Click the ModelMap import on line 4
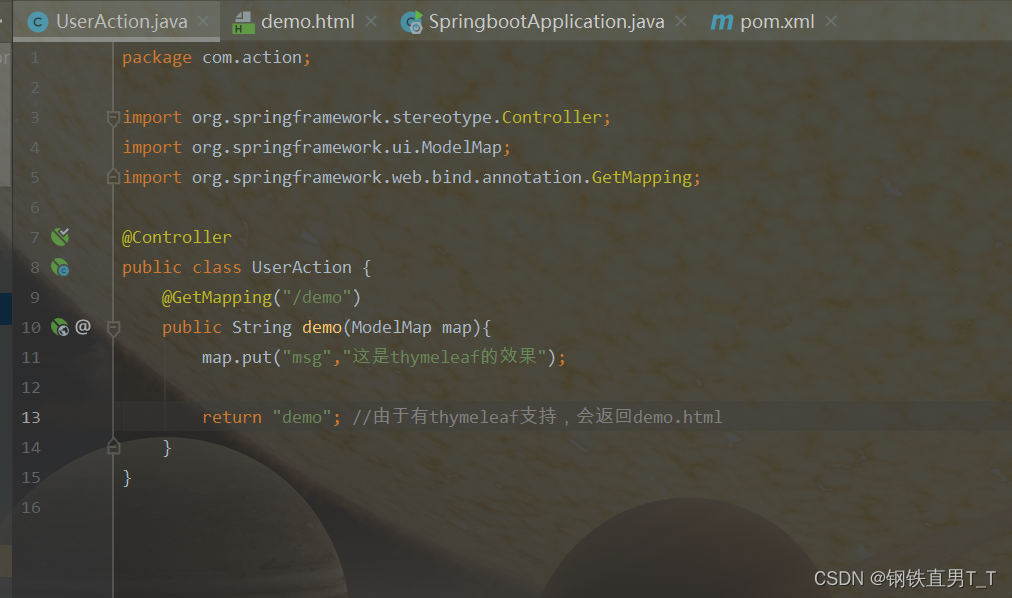This screenshot has height=598, width=1012. (x=461, y=148)
